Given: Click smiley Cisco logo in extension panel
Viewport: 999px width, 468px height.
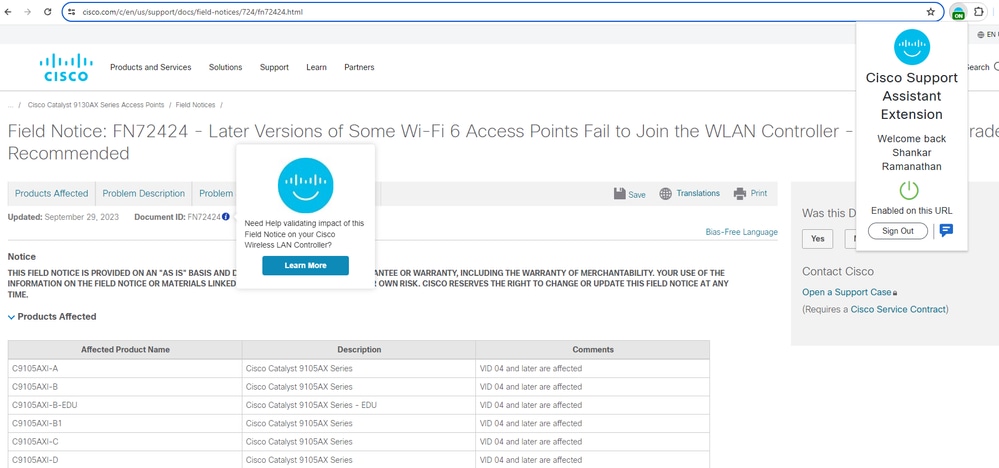Looking at the screenshot, I should click(912, 47).
